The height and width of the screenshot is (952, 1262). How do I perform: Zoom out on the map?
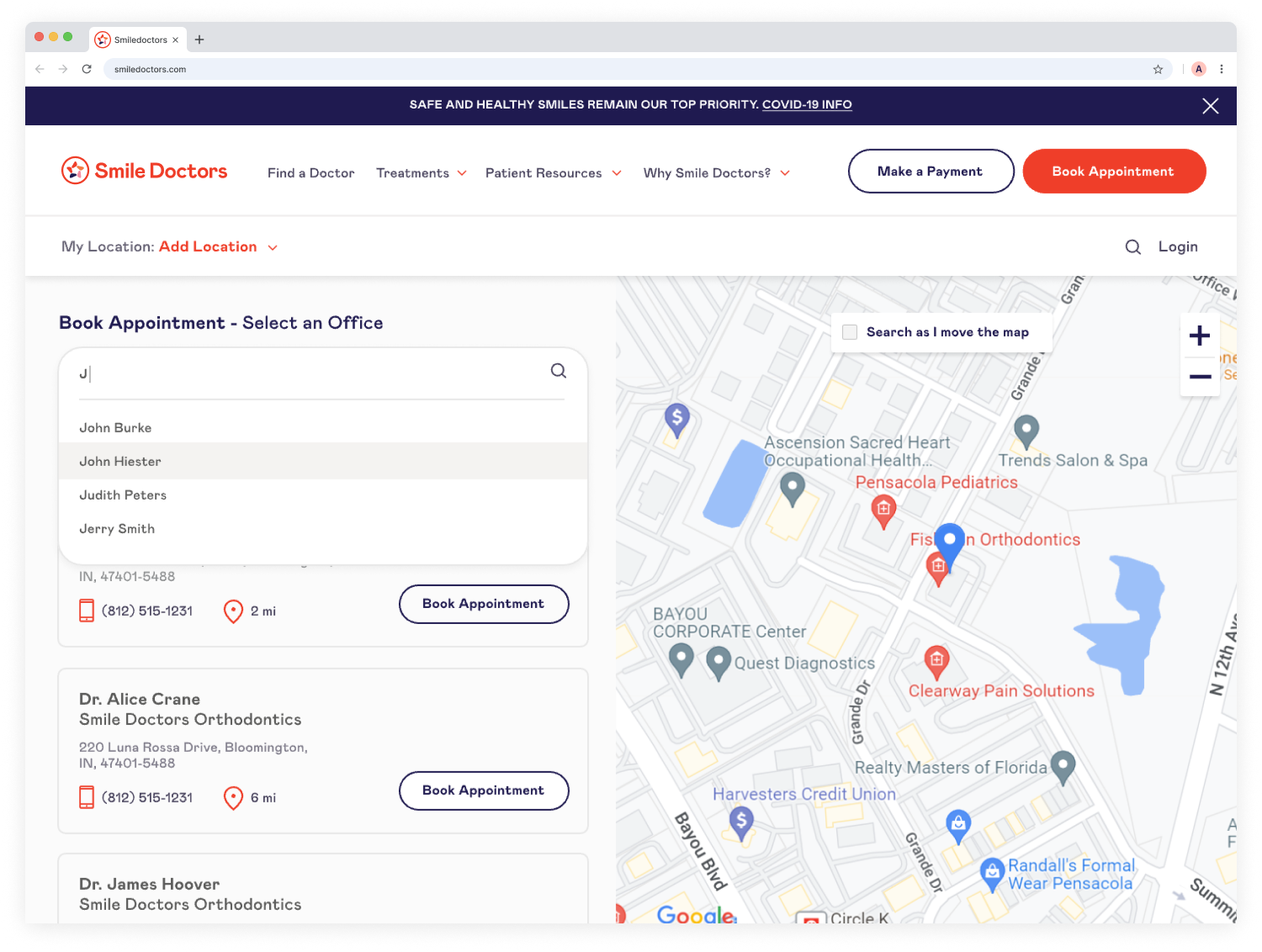[1200, 376]
